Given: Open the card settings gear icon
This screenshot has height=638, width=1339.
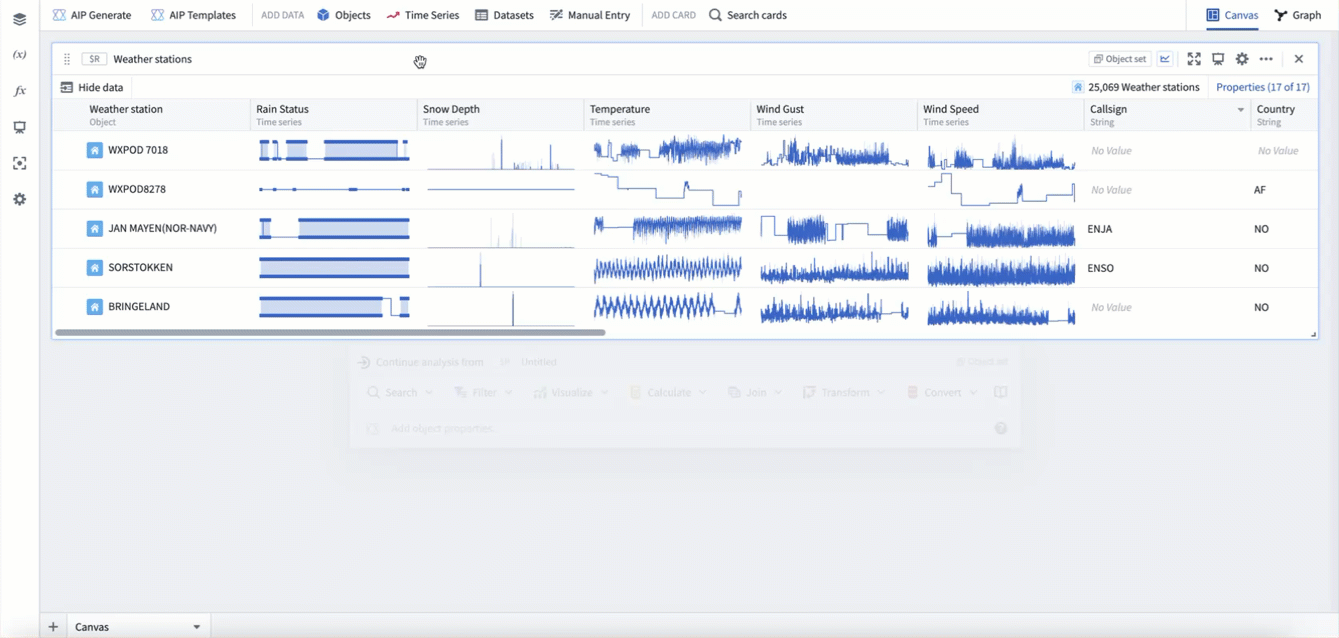Looking at the screenshot, I should pyautogui.click(x=1242, y=59).
